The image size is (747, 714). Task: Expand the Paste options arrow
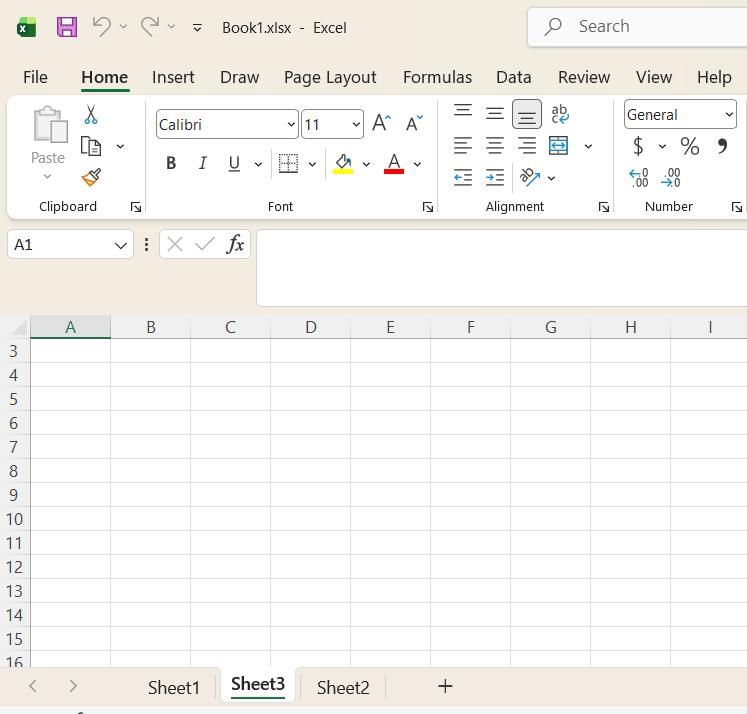(x=47, y=177)
